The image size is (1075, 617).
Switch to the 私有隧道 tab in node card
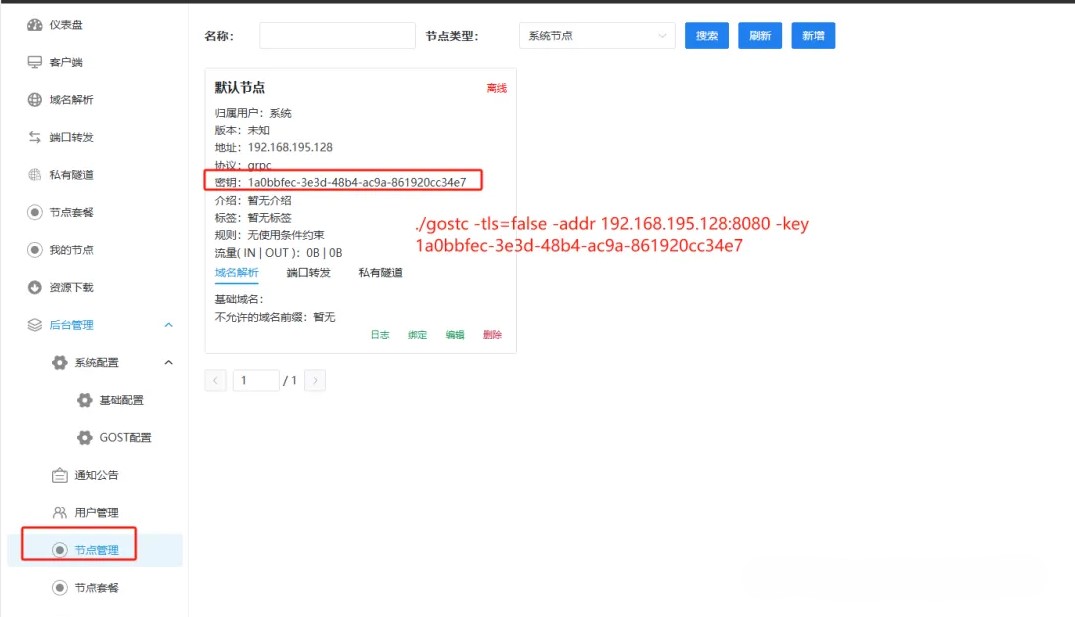380,273
